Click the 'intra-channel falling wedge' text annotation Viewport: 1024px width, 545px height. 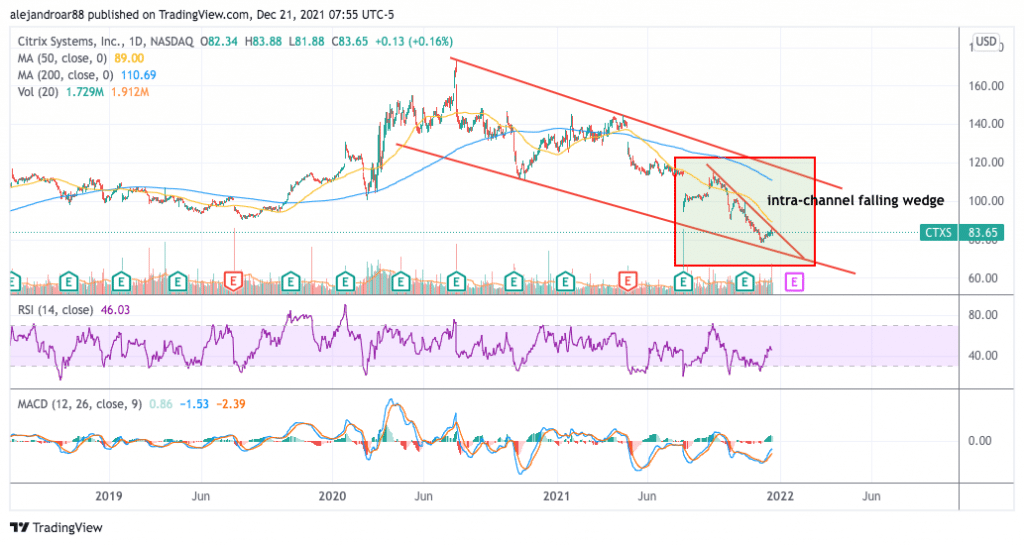coord(856,200)
